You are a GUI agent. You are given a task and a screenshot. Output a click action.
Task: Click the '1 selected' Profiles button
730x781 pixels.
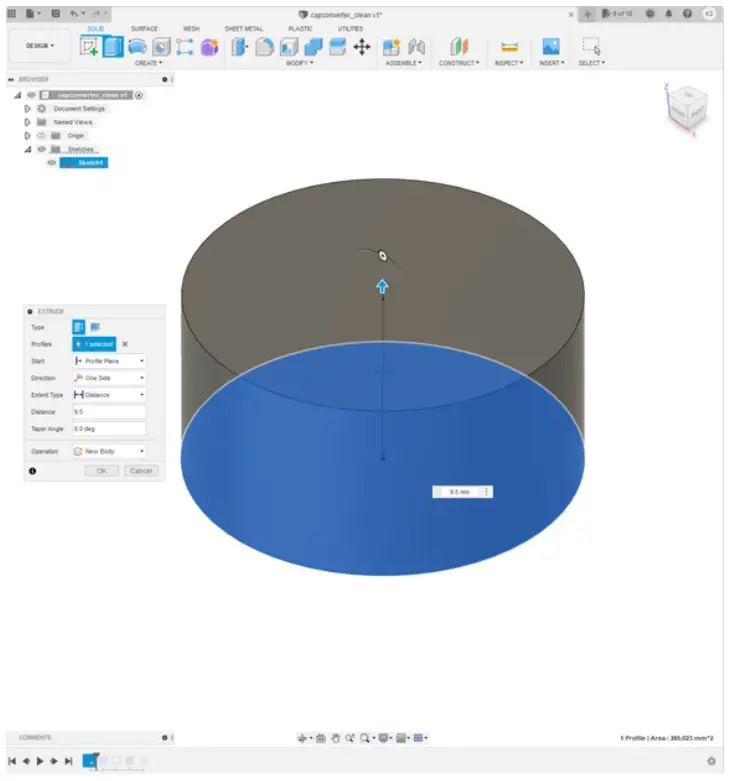(x=94, y=344)
